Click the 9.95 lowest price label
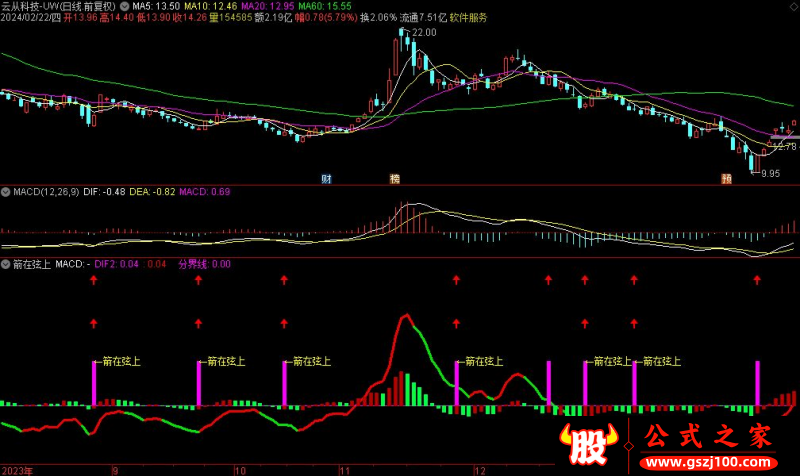Viewport: 800px width, 476px height. (770, 173)
